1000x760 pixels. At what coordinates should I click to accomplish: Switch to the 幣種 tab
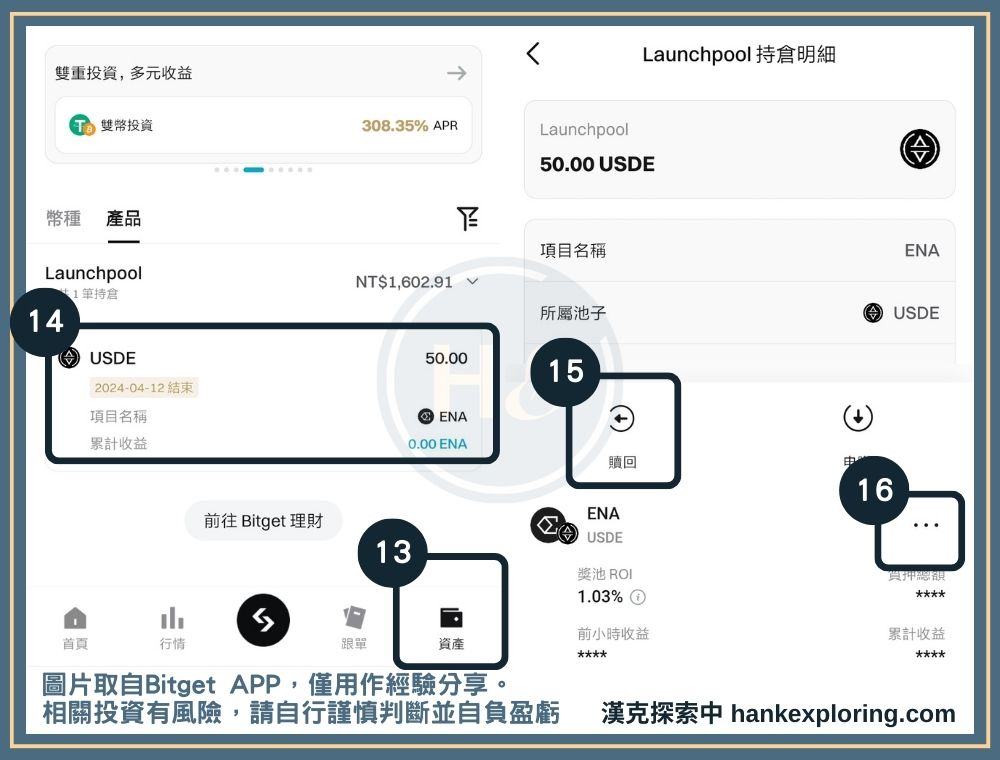tap(64, 218)
